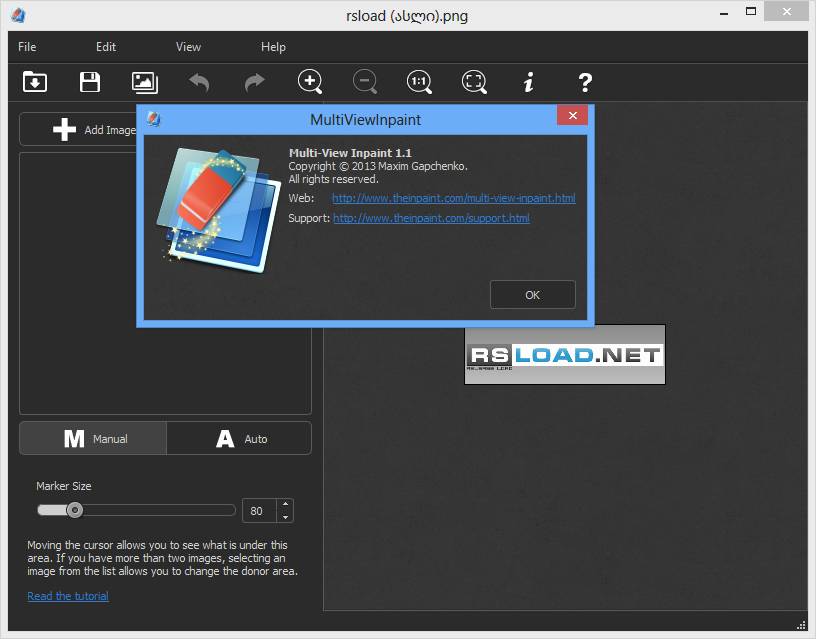The width and height of the screenshot is (816, 639).
Task: Decrease marker size with down arrow
Action: coord(285,517)
